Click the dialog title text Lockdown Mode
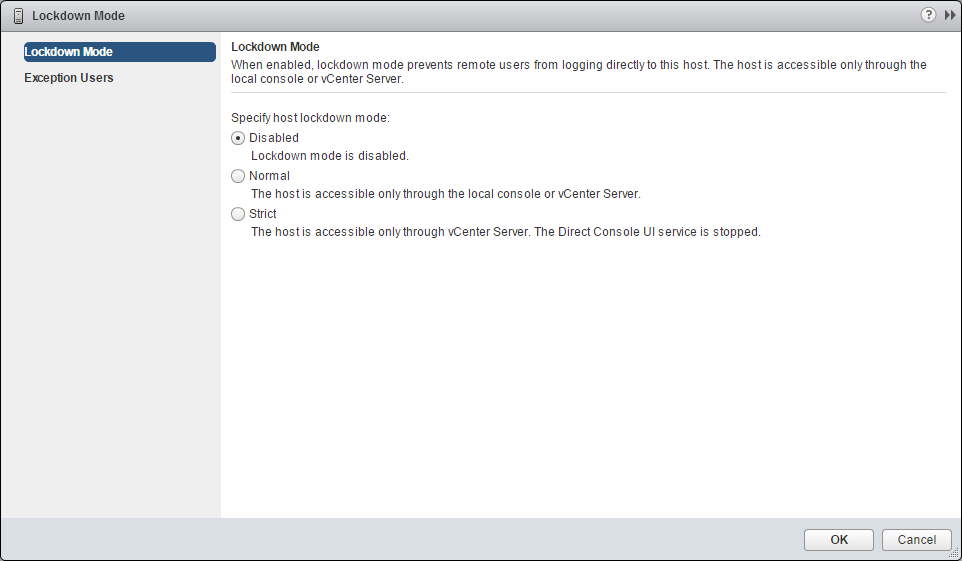 pos(78,16)
